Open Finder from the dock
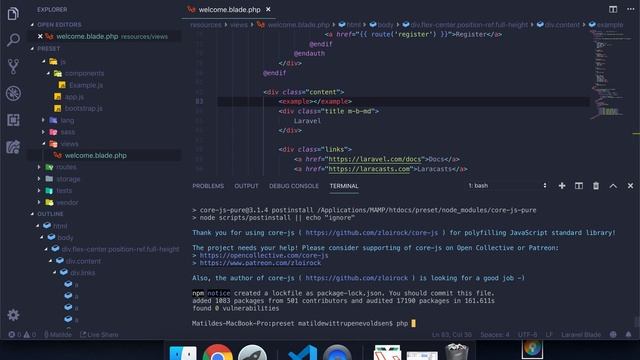Viewport: 640px width, 360px height. tap(183, 353)
